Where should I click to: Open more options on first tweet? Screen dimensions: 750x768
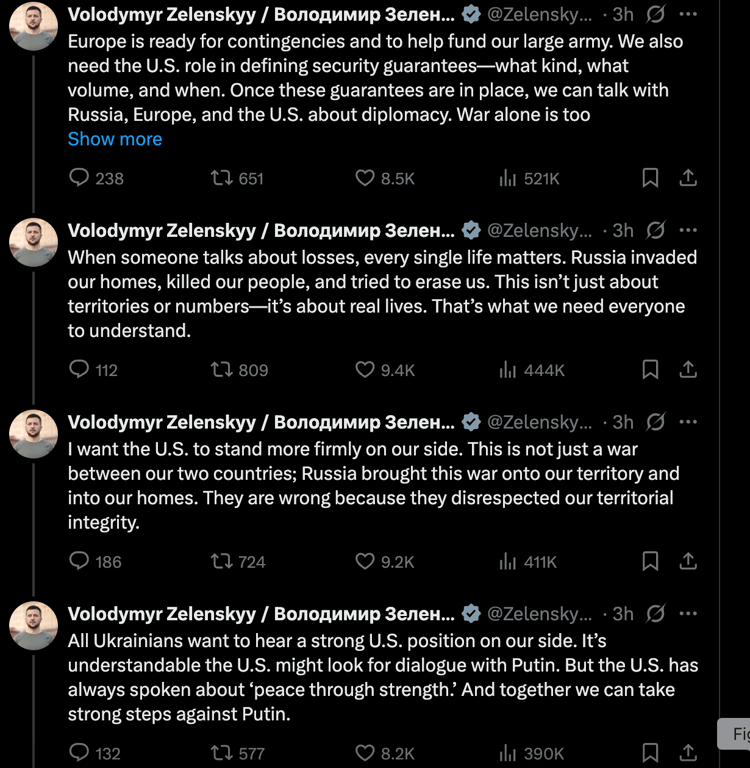click(688, 14)
